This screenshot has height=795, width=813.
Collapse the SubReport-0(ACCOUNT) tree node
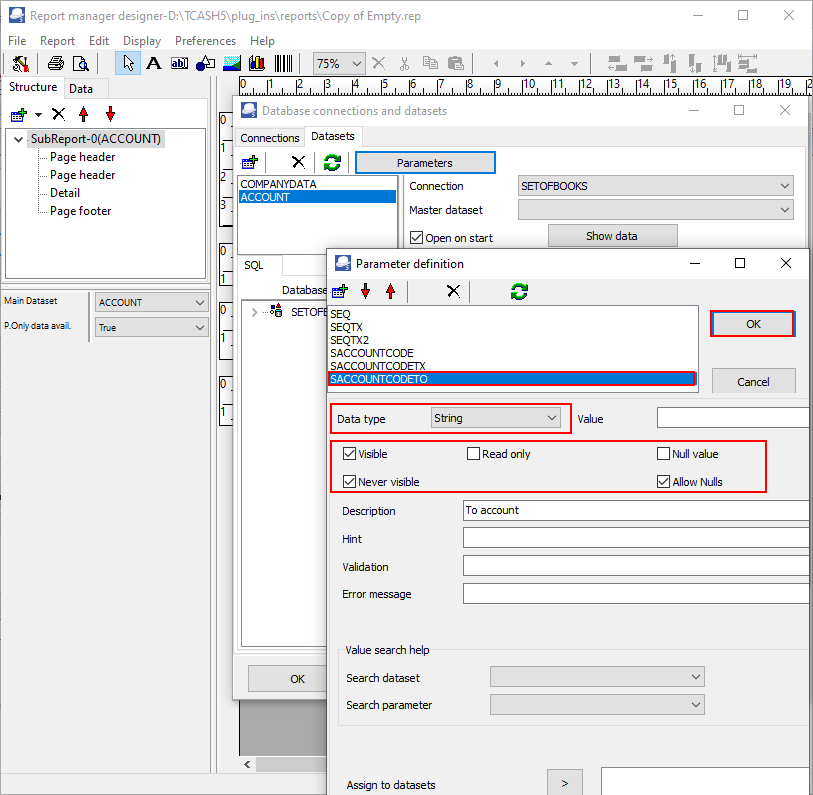pyautogui.click(x=19, y=139)
